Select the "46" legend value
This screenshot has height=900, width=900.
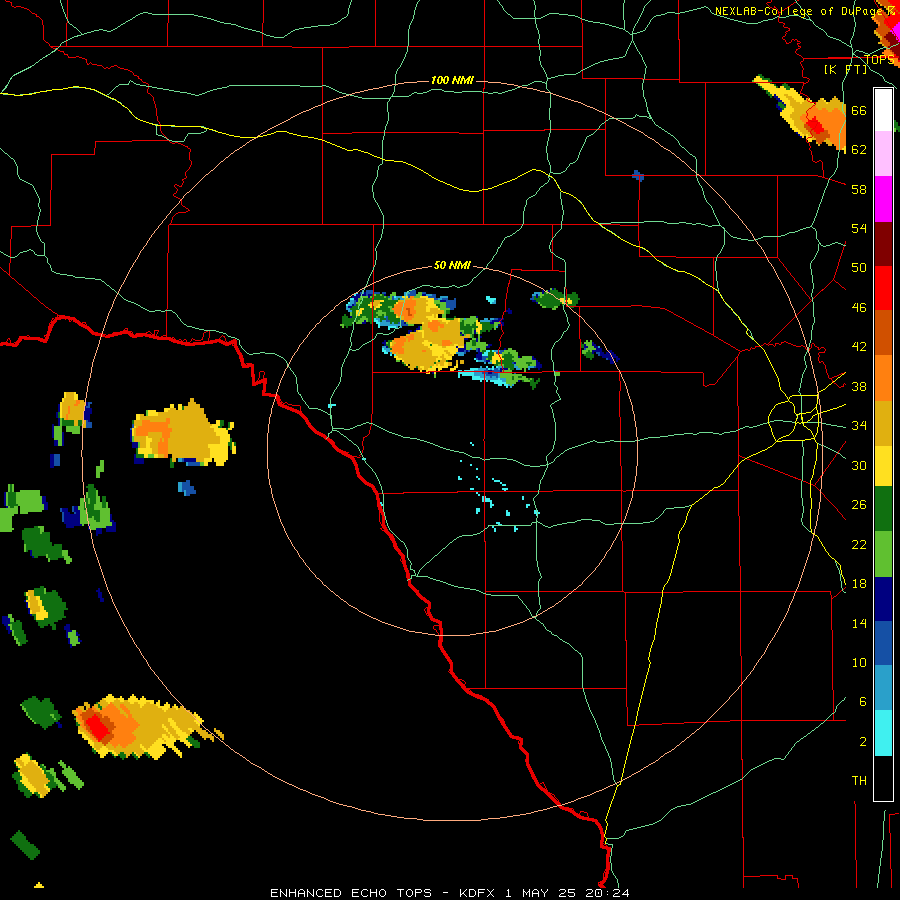pyautogui.click(x=859, y=308)
